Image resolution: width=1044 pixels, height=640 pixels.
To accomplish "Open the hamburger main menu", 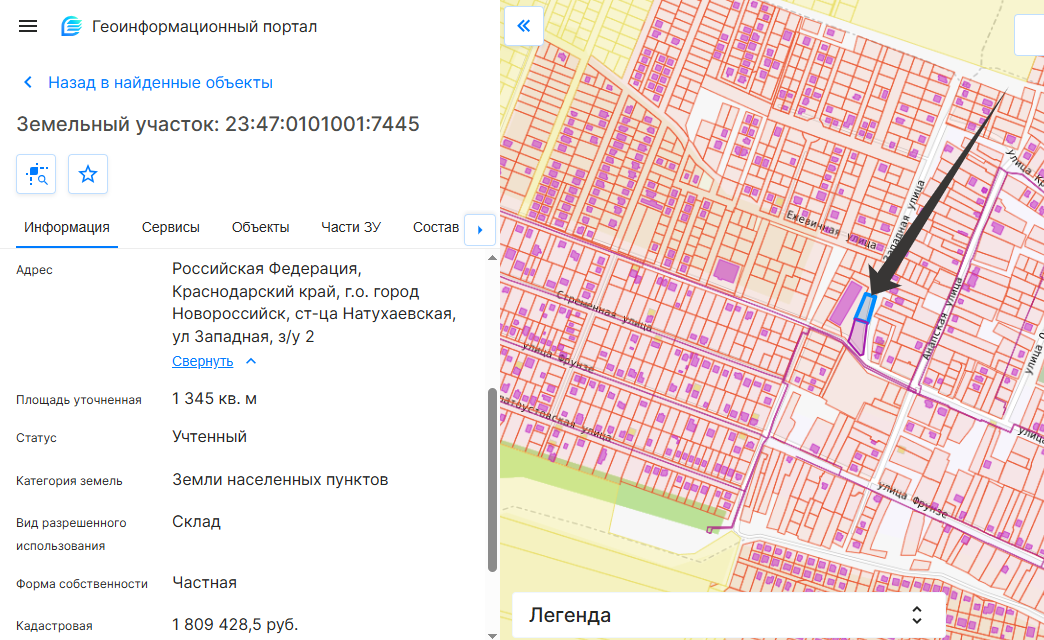I will coord(28,26).
